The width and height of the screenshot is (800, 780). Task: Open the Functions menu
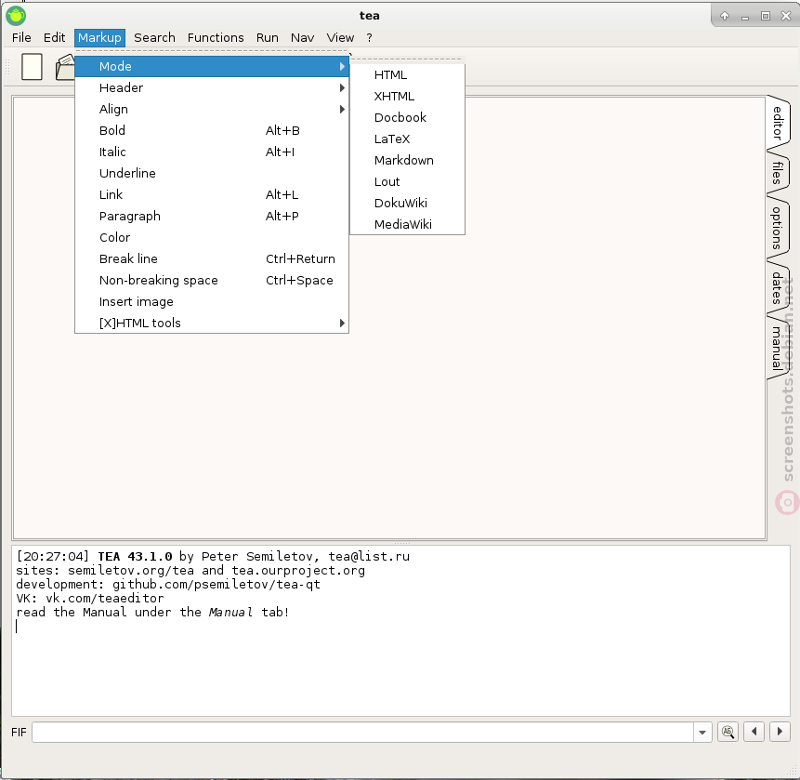pos(215,38)
